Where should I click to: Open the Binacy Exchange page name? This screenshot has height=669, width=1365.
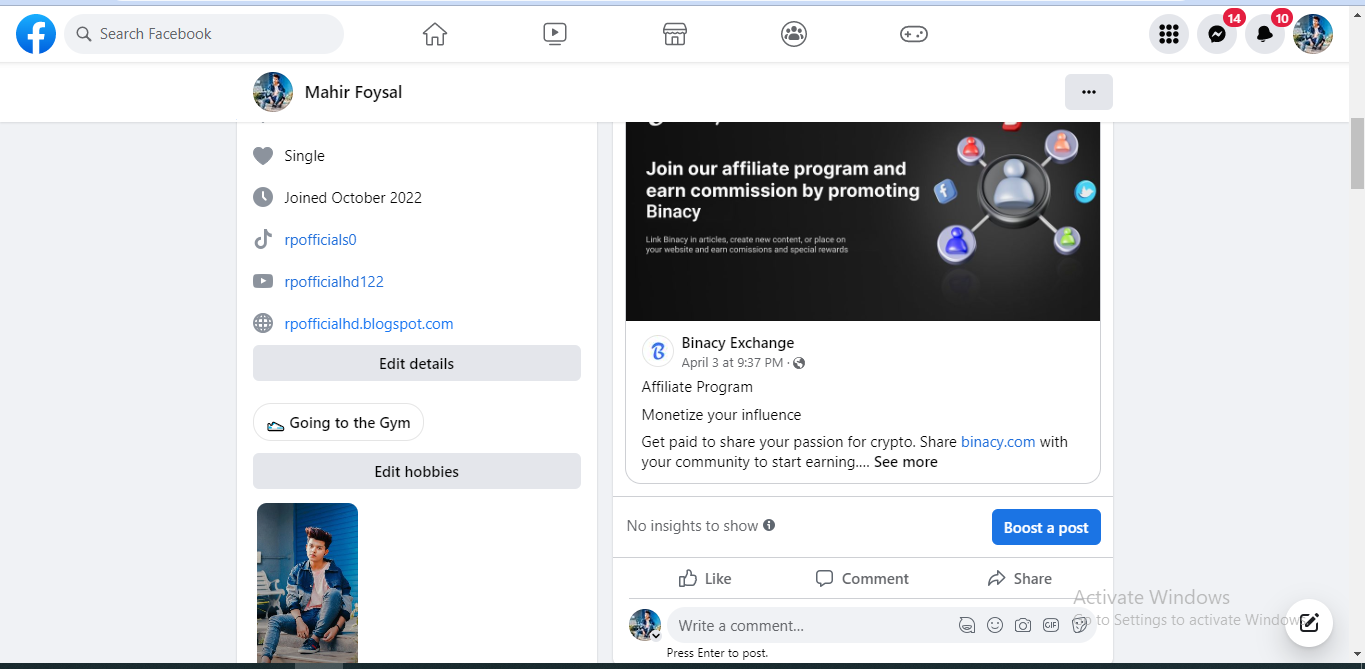pos(738,343)
